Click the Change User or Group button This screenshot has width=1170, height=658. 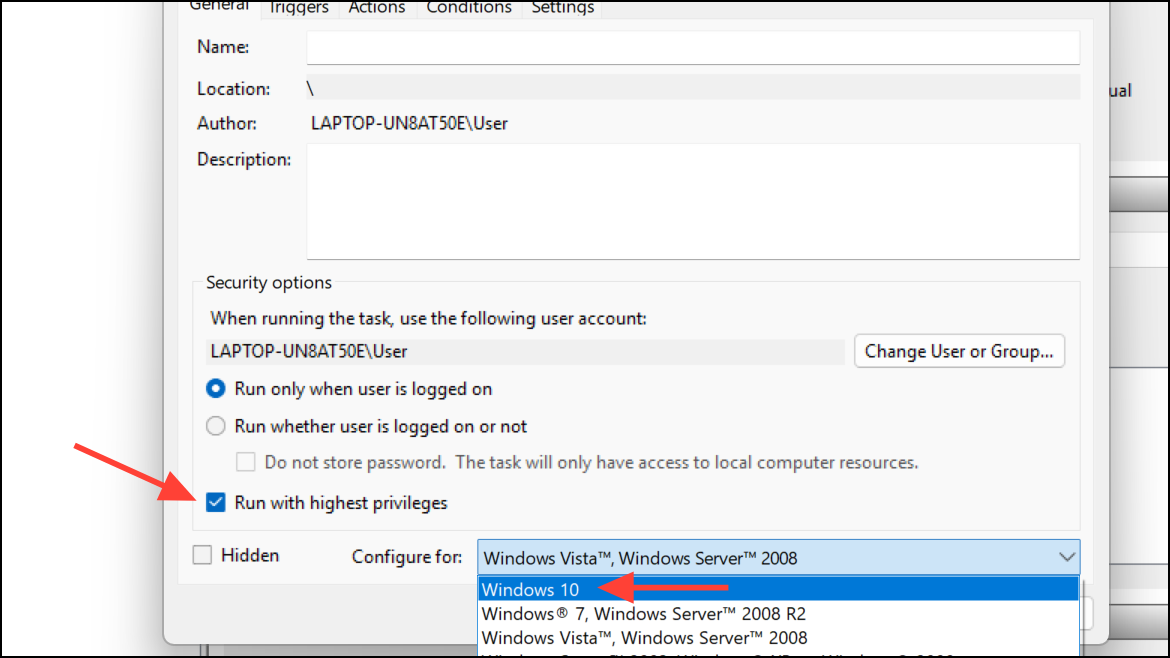[x=958, y=351]
